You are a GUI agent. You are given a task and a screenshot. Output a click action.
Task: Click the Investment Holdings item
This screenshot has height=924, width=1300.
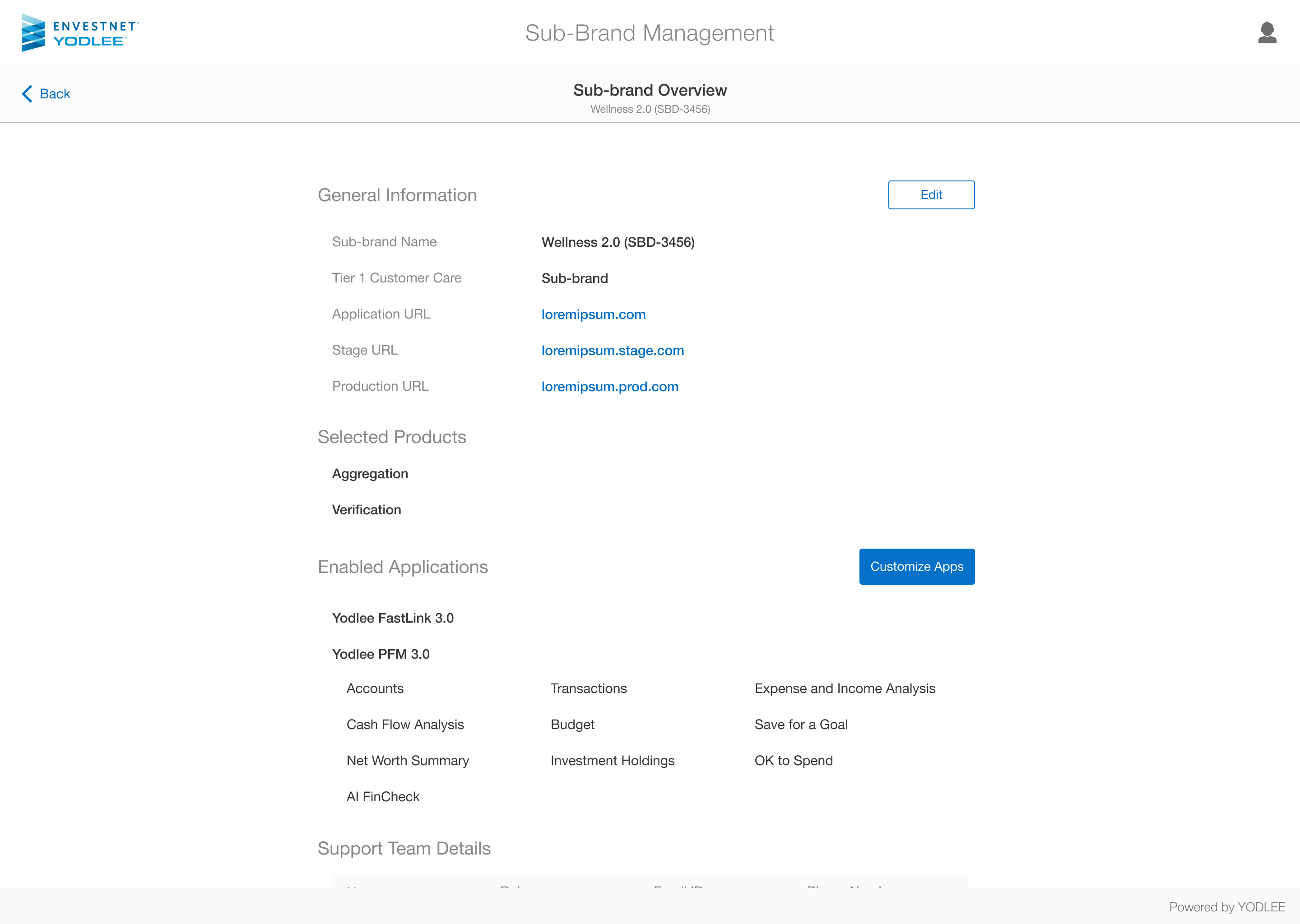tap(613, 761)
